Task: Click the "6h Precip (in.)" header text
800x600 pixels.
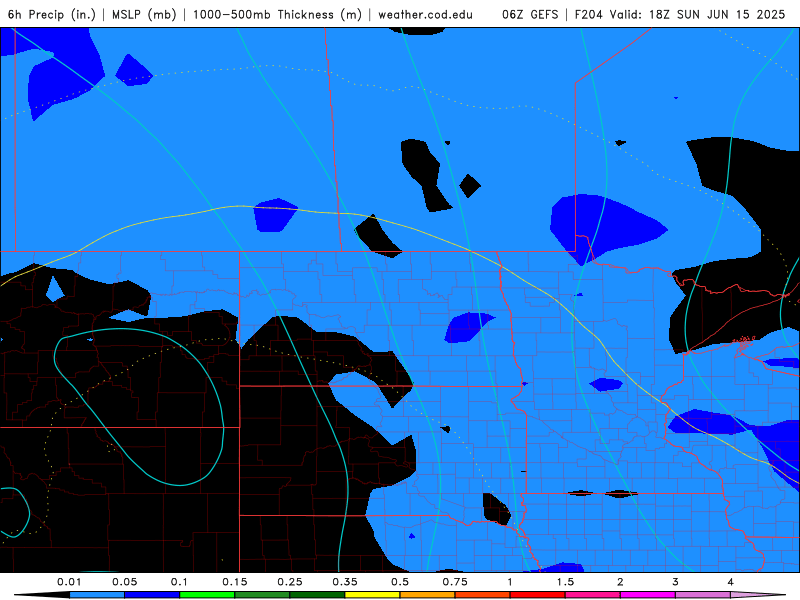Action: [x=52, y=14]
